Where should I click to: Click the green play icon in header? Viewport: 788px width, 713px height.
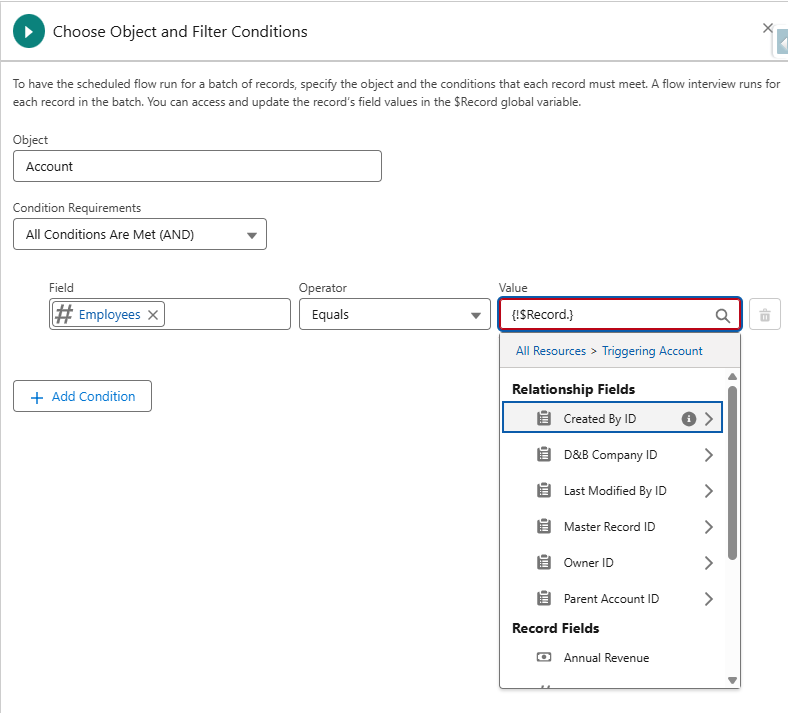29,32
